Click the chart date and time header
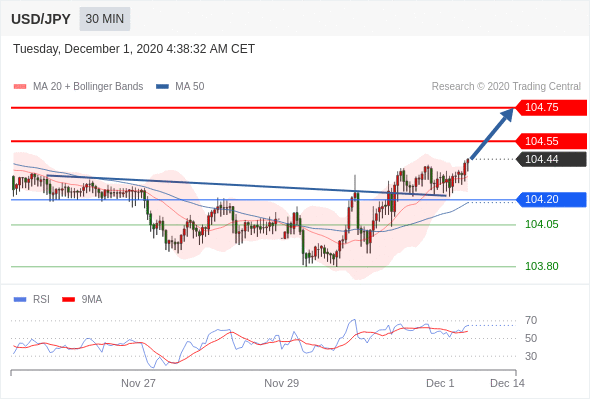590x400 pixels. (134, 49)
